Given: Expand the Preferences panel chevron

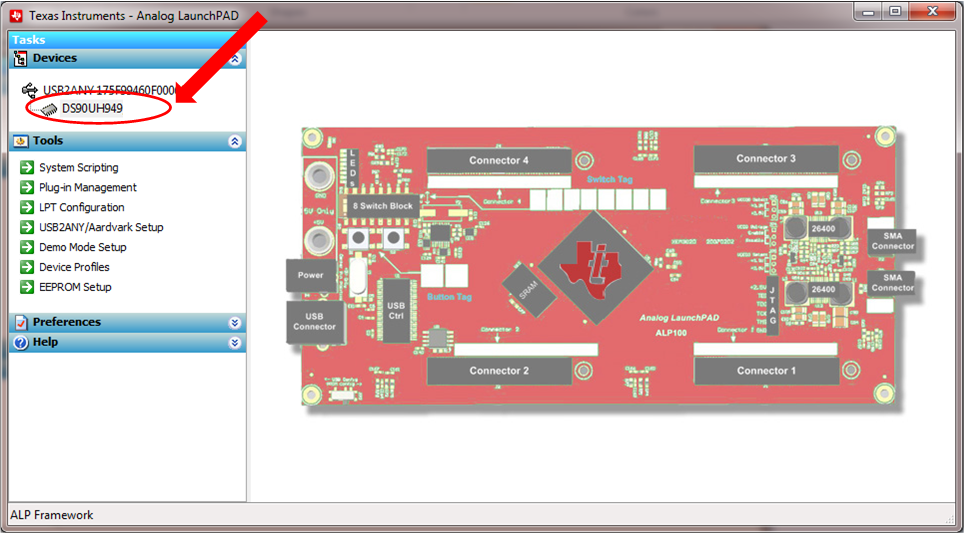Looking at the screenshot, I should (x=235, y=322).
